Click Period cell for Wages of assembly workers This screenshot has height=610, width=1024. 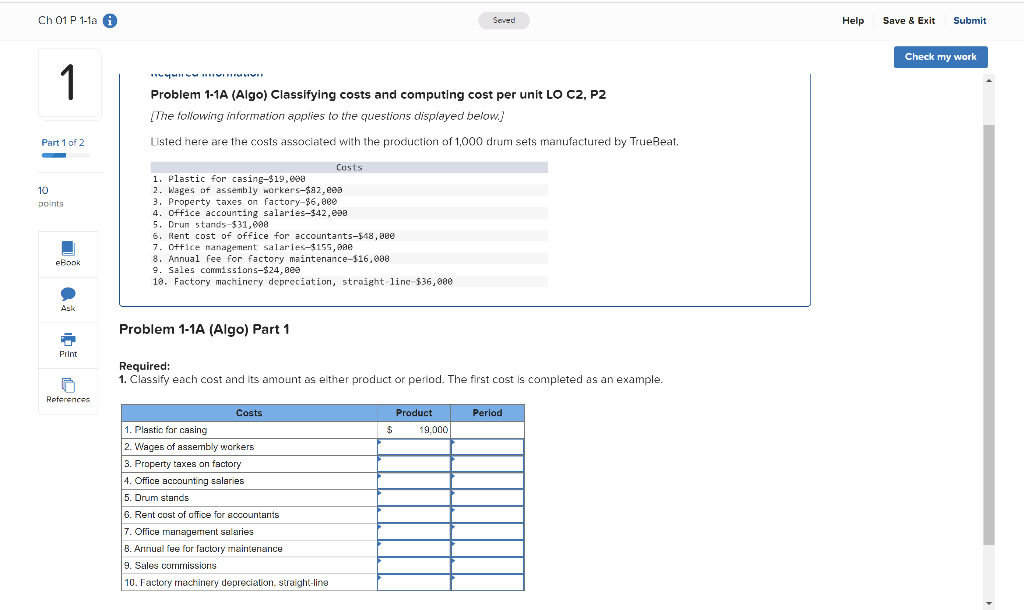point(487,447)
